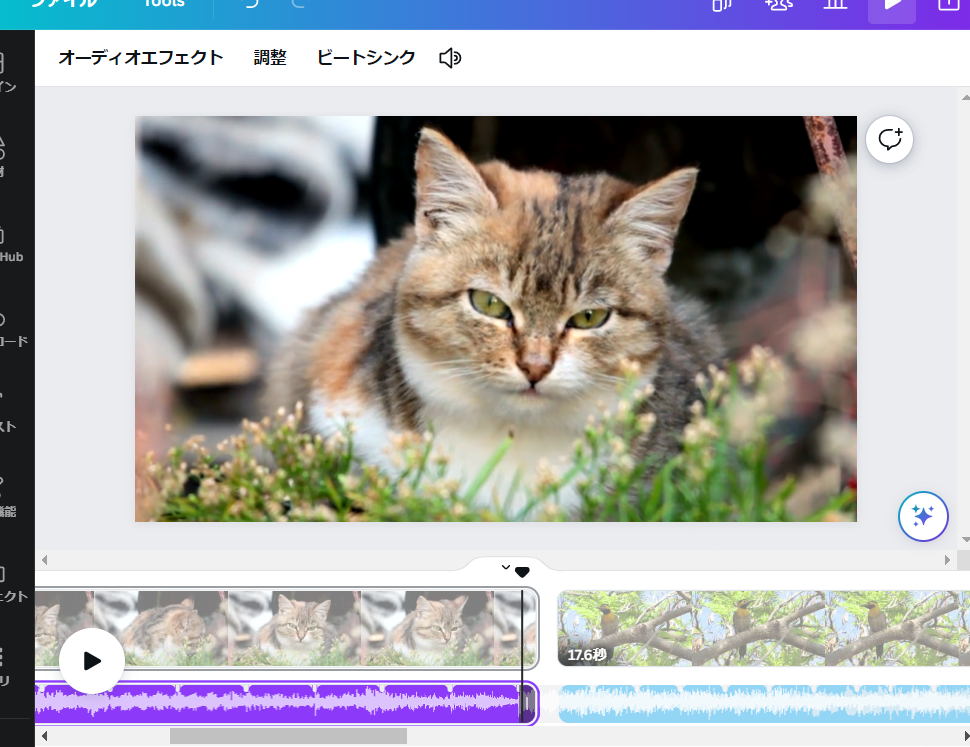Open the ビートシンク beat sync option

tap(366, 58)
